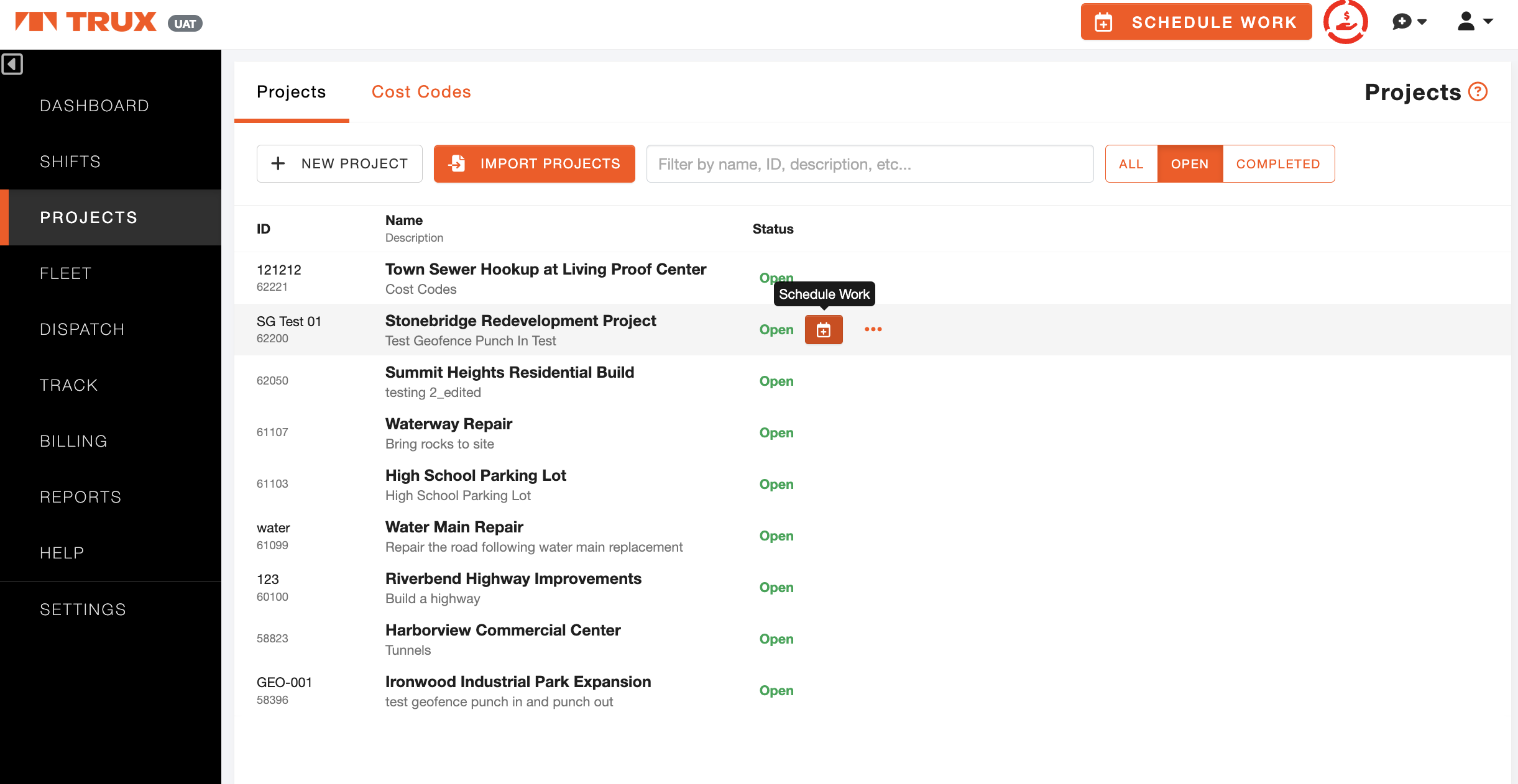
Task: Open the chat feedback dropdown
Action: (1409, 22)
